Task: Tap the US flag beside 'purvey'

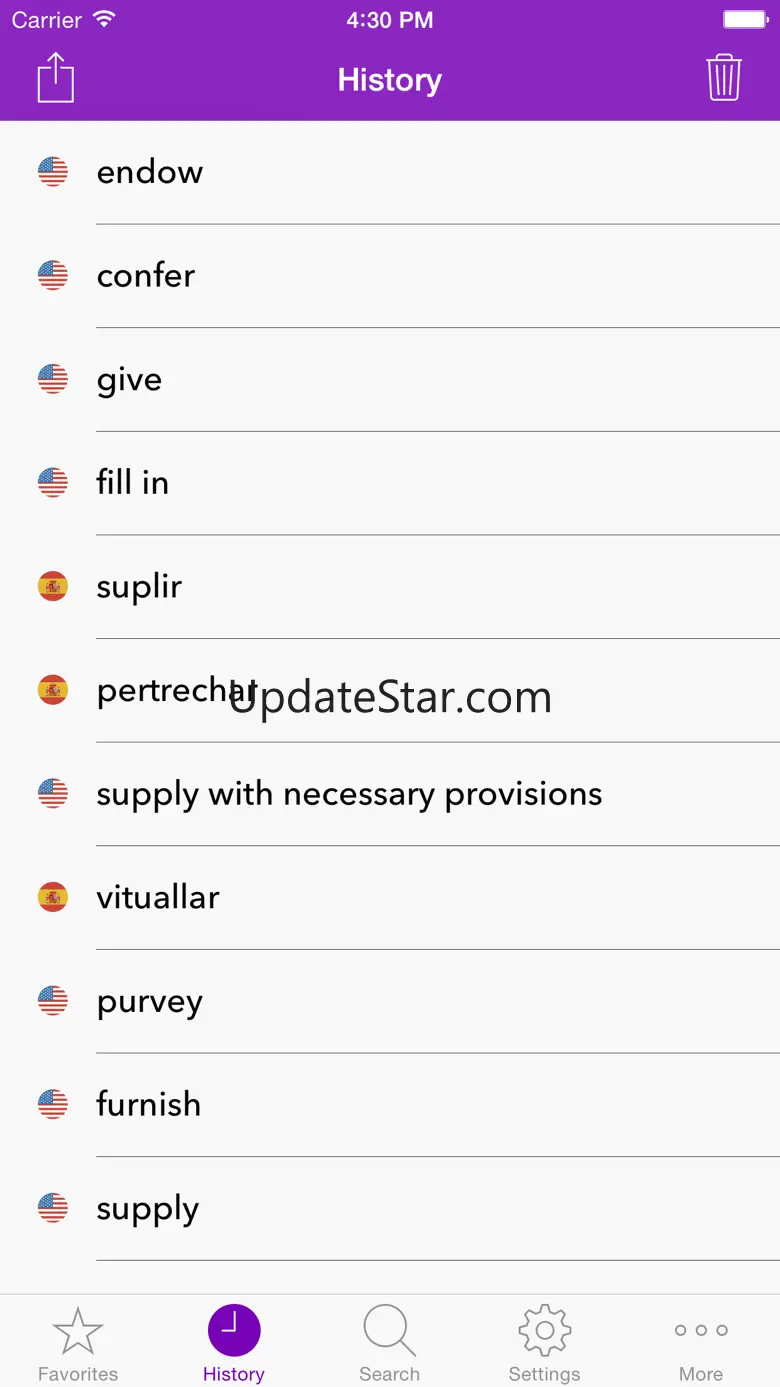Action: tap(53, 1001)
